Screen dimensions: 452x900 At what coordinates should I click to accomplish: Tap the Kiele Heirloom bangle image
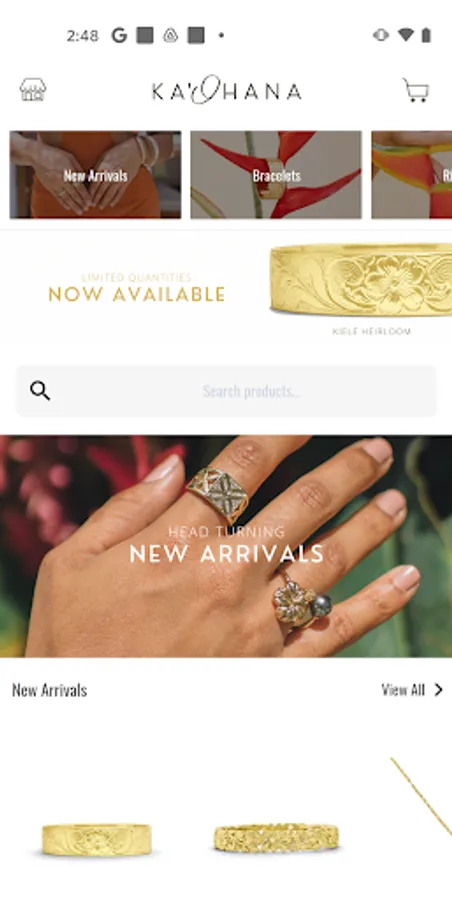361,280
